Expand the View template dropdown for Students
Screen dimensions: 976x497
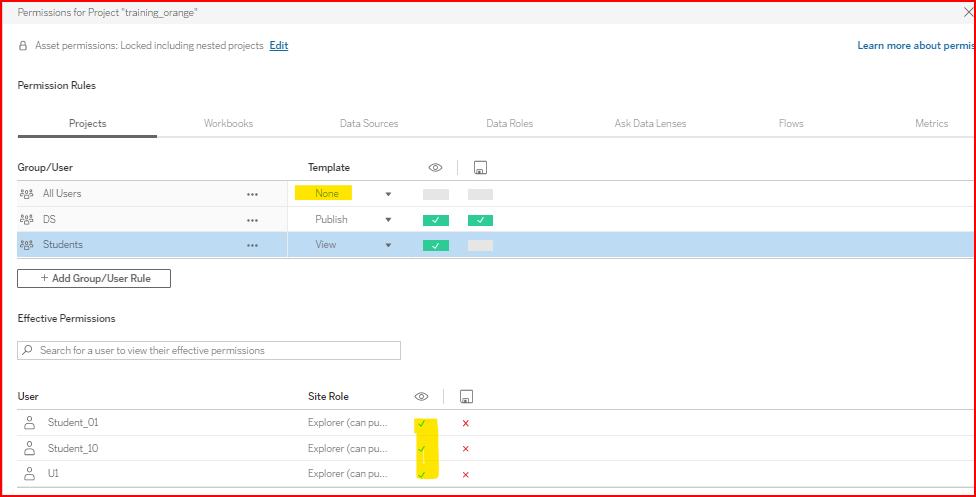[388, 245]
